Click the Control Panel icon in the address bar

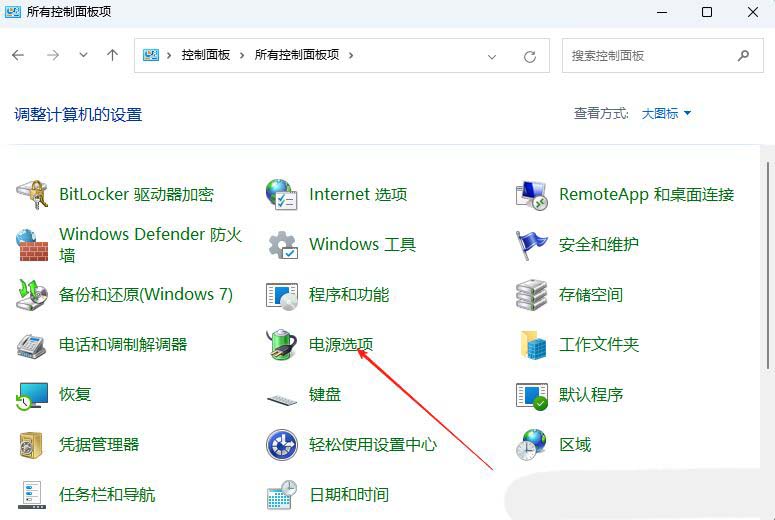tap(151, 55)
